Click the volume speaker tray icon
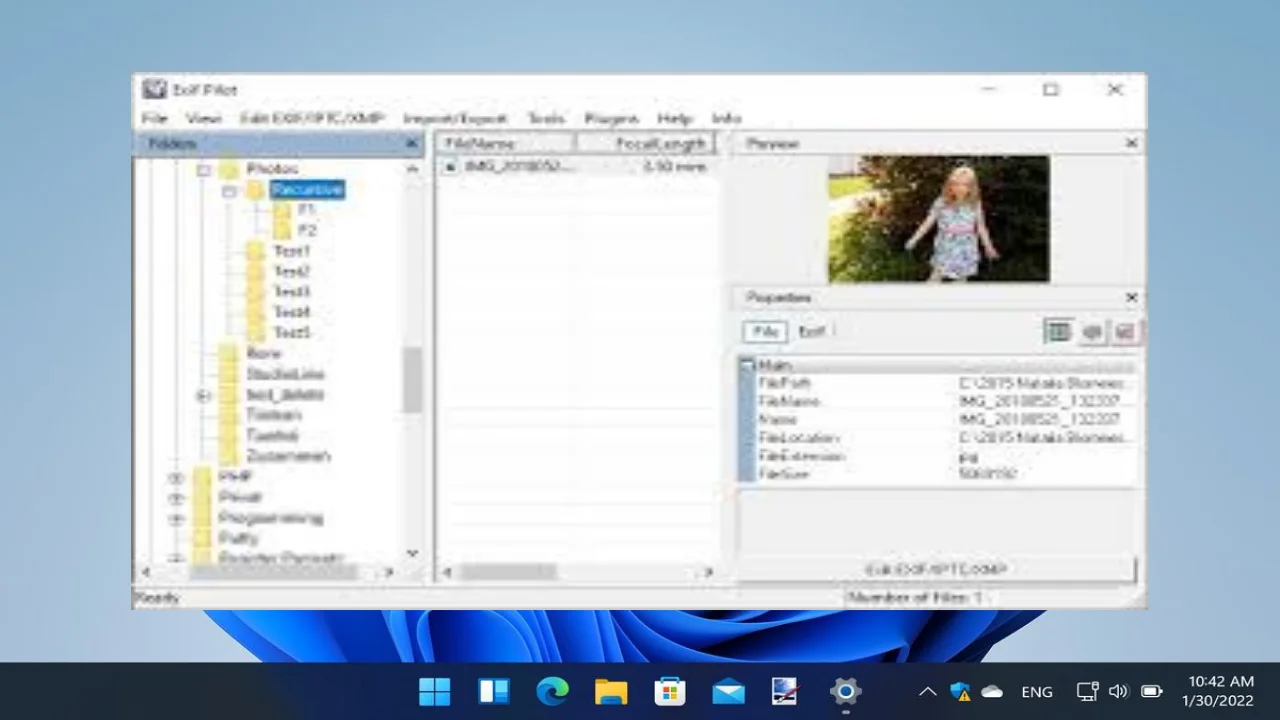Image resolution: width=1280 pixels, height=720 pixels. [1119, 691]
